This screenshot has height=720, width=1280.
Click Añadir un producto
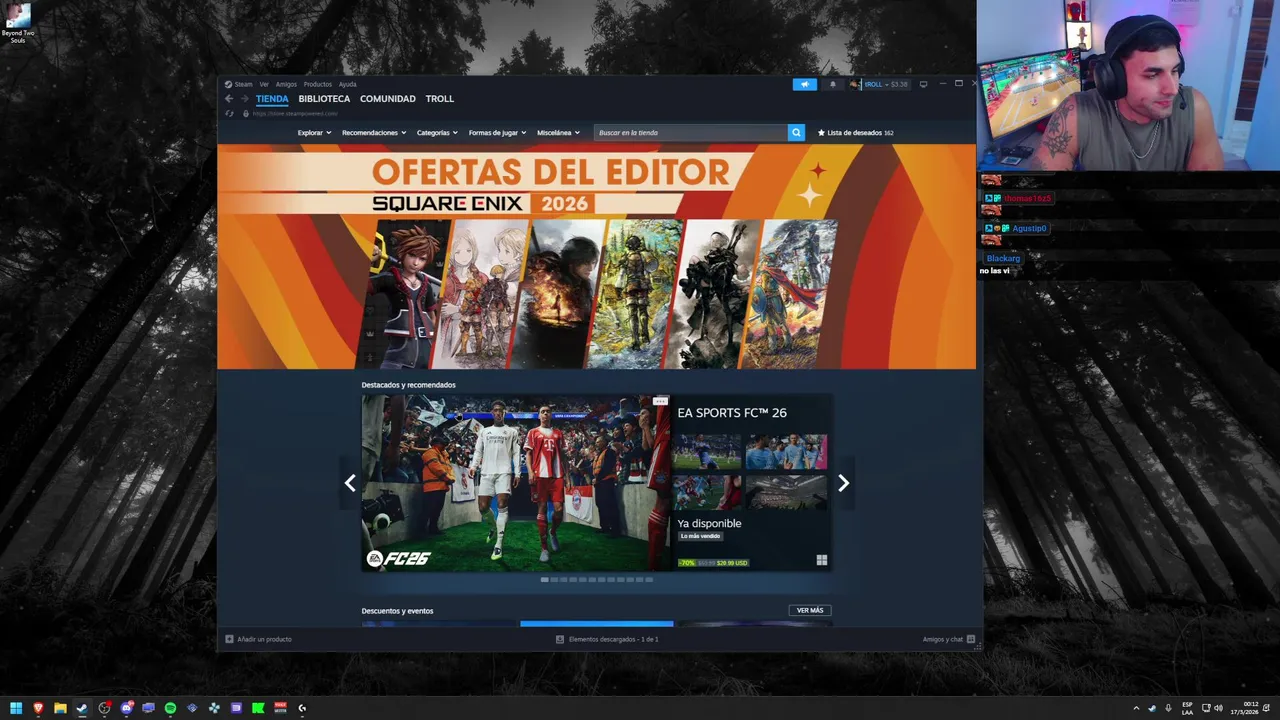(258, 639)
